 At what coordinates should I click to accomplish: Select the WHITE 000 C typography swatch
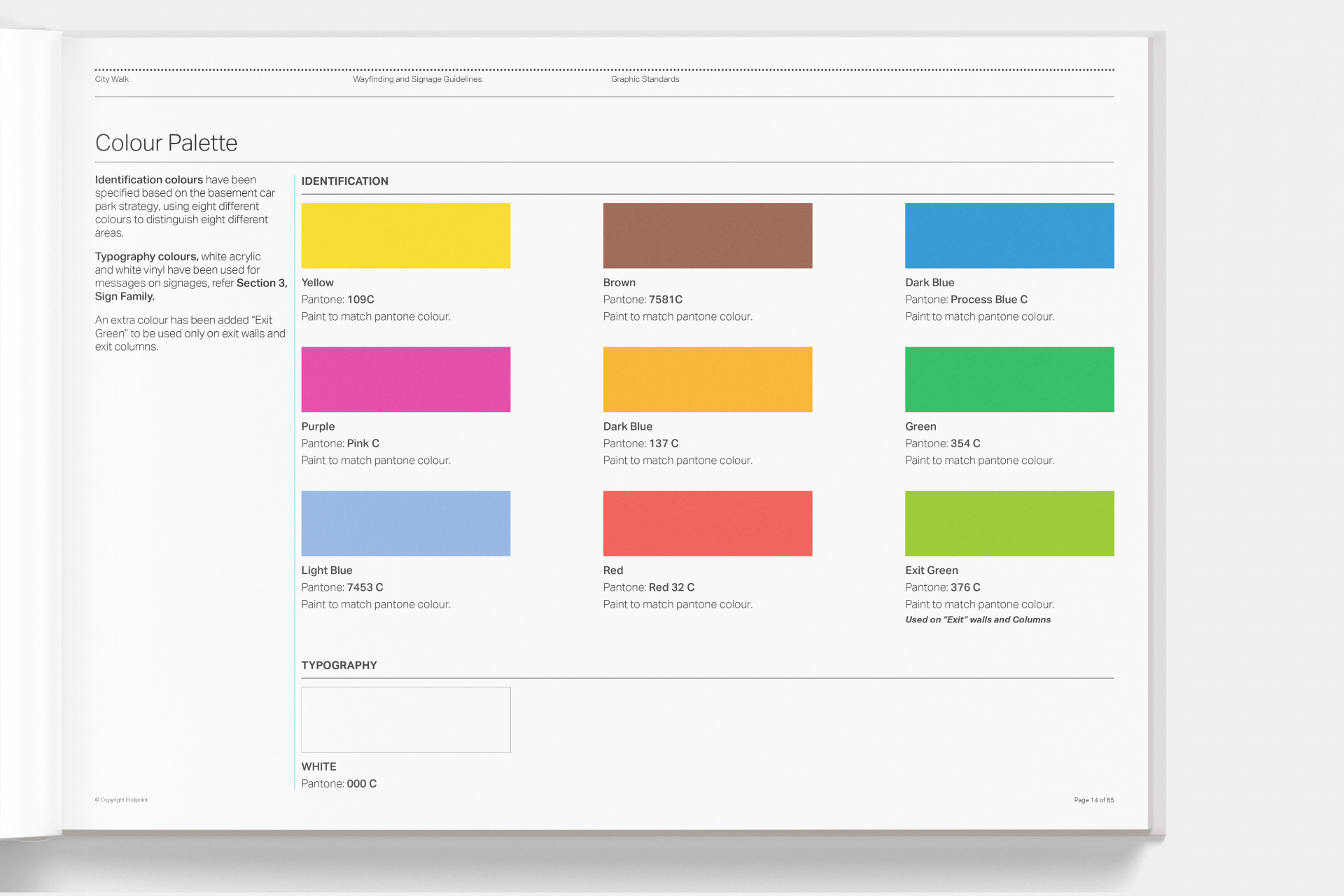click(405, 720)
